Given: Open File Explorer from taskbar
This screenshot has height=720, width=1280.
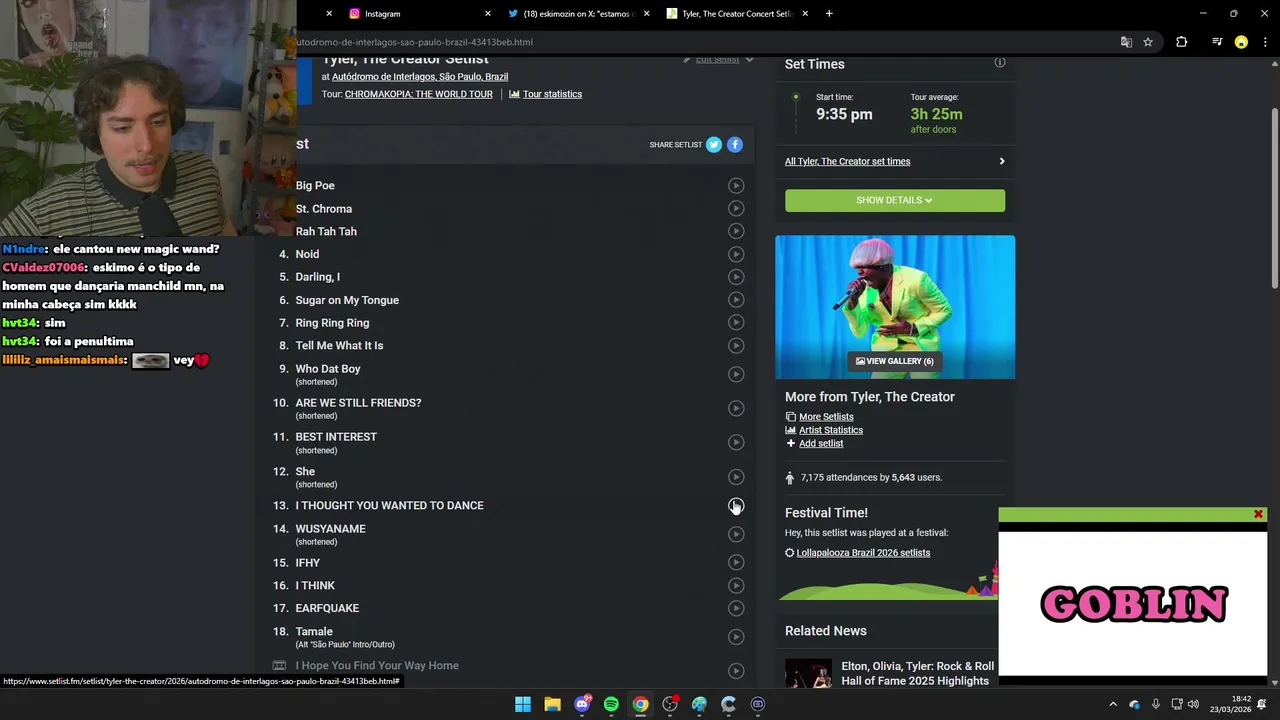Looking at the screenshot, I should [552, 704].
